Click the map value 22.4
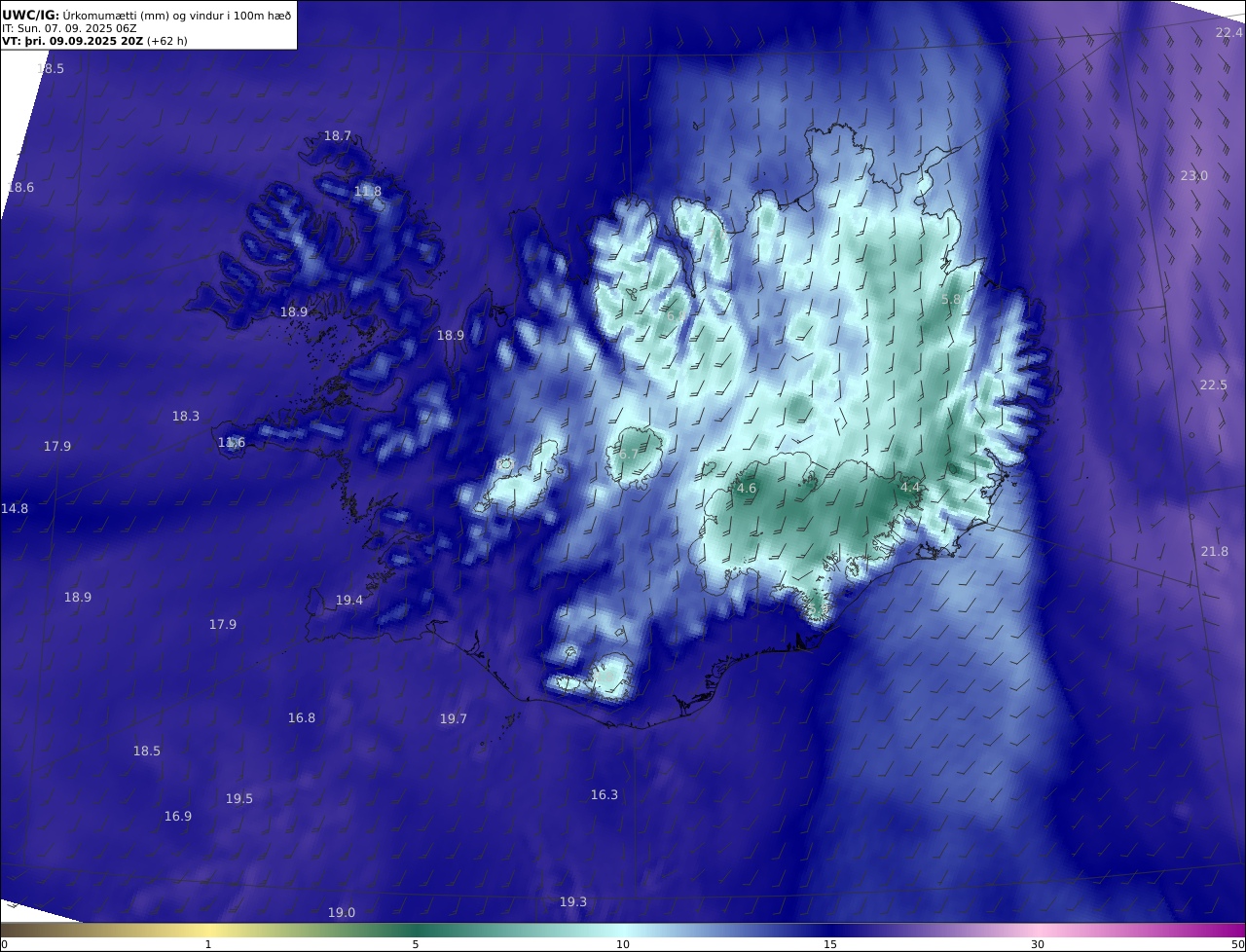The image size is (1246, 952). click(x=1228, y=33)
